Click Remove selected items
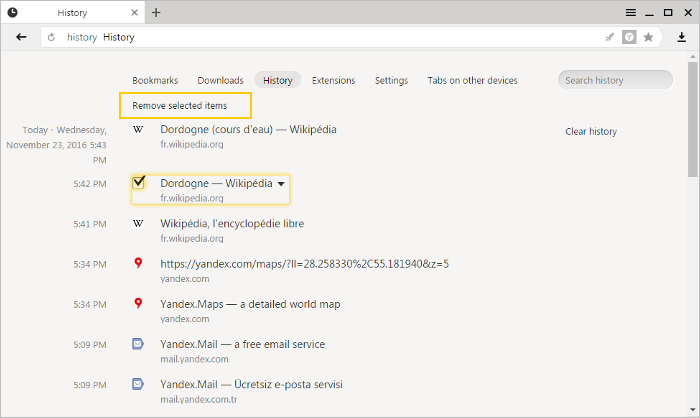Viewport: 700px width, 418px height. tap(179, 105)
